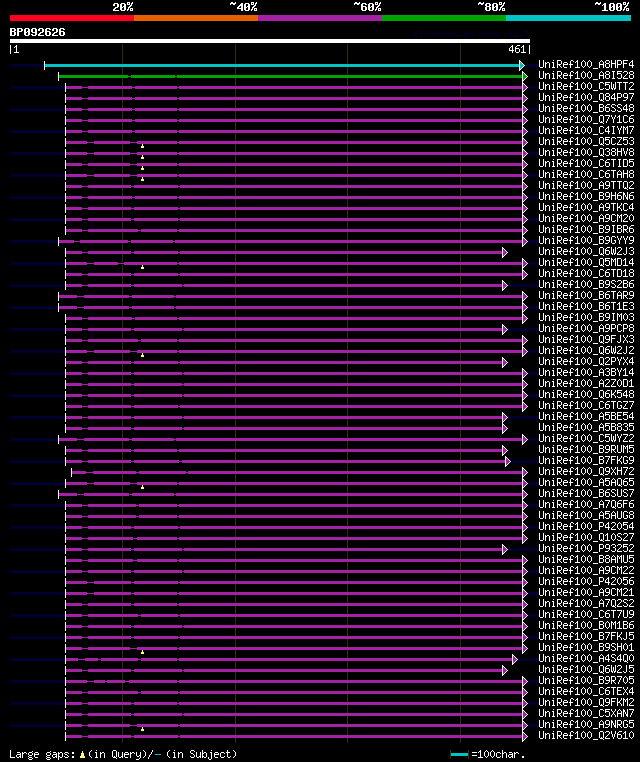The image size is (640, 762).
Task: Click the UniRef100_Q6W2J3 label
Action: (x=586, y=251)
